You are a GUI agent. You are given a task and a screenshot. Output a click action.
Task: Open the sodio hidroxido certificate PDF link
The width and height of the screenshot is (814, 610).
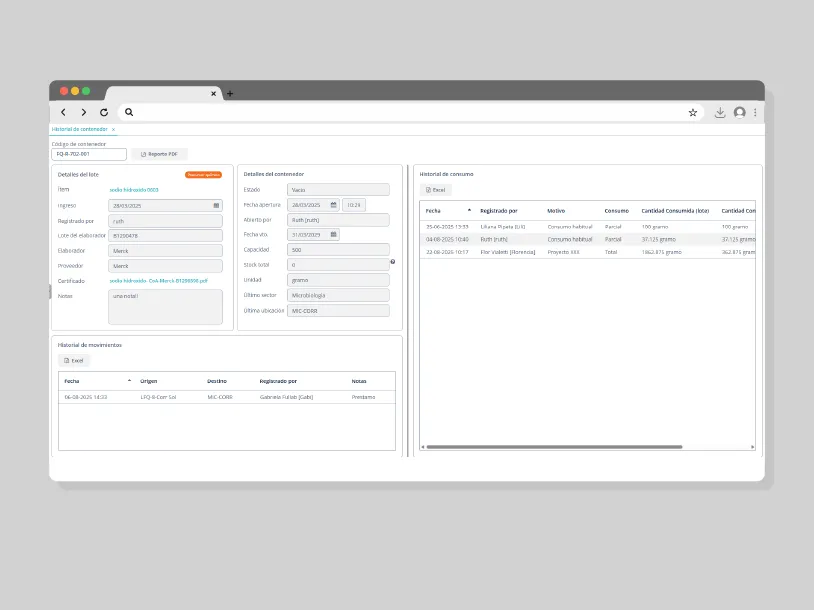(x=158, y=281)
